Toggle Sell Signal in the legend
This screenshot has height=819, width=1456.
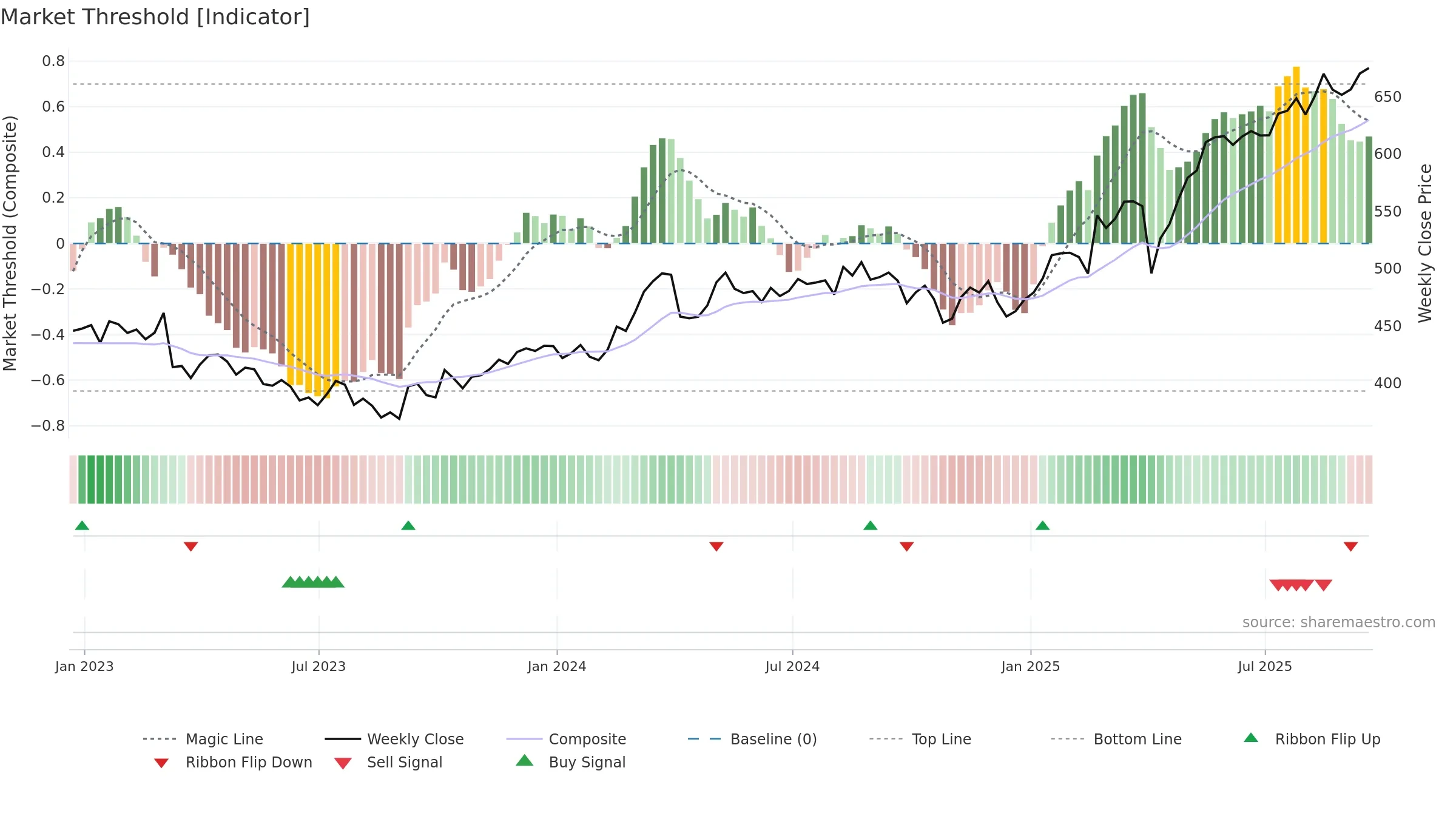388,763
